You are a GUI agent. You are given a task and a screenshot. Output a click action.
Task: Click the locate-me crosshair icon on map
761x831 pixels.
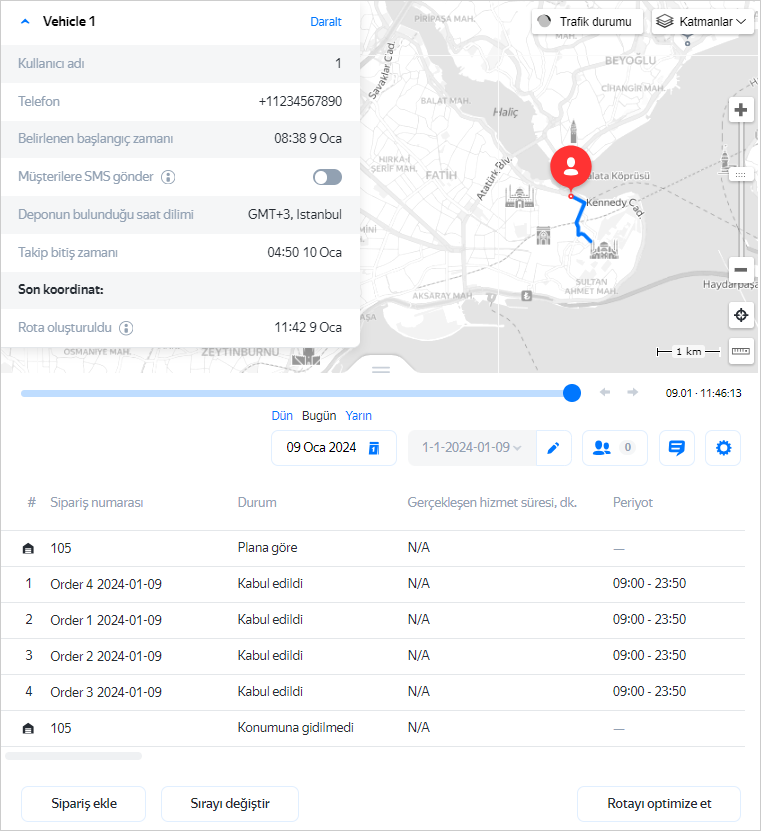740,316
